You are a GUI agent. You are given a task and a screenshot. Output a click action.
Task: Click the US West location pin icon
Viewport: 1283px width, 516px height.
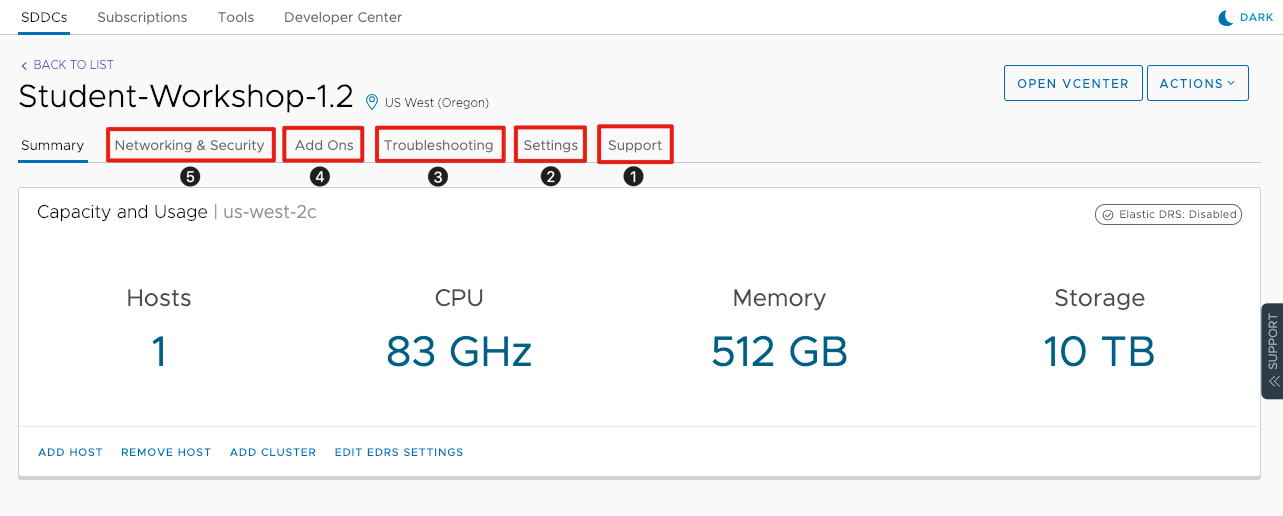[372, 102]
